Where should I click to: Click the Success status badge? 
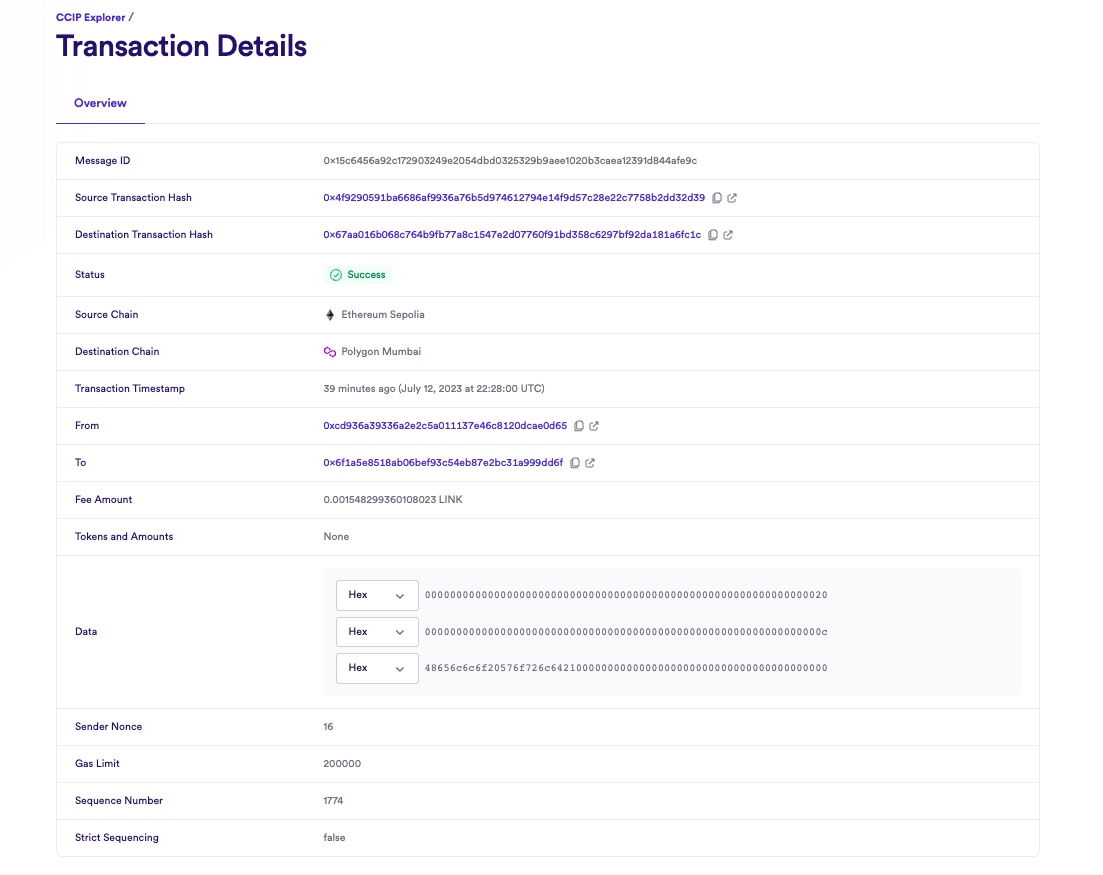pyautogui.click(x=358, y=275)
